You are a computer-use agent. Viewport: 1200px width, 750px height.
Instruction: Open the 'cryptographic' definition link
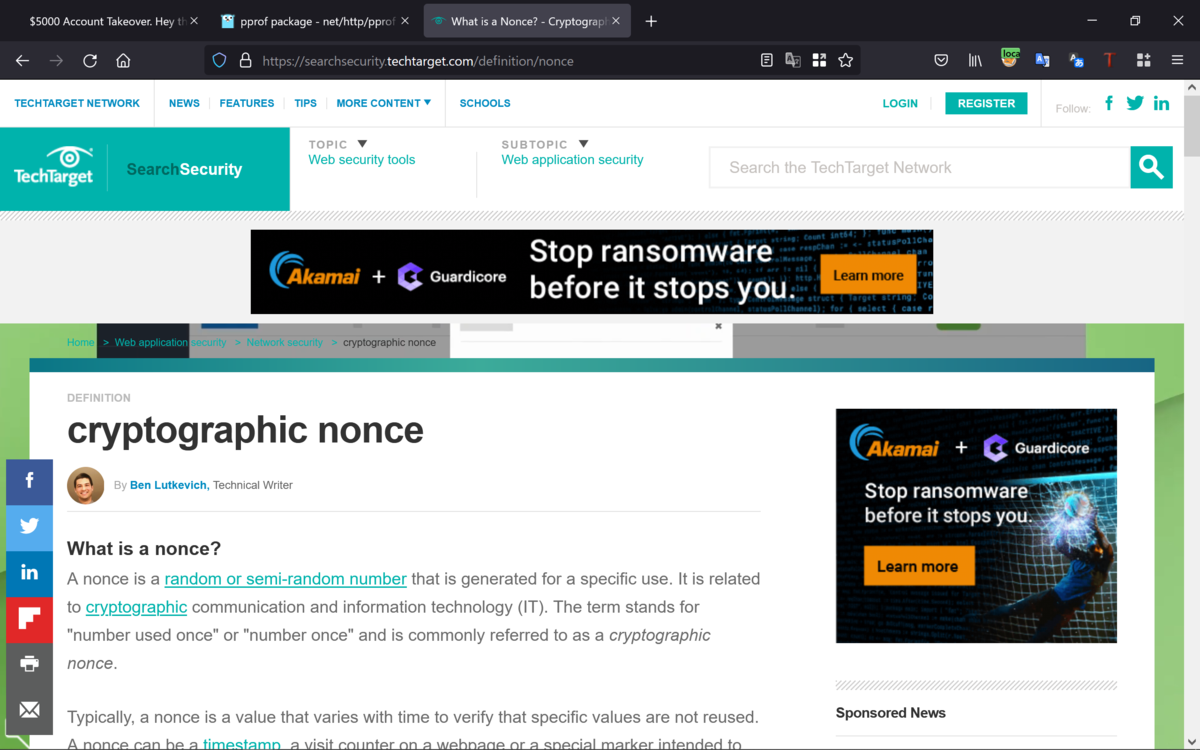[136, 607]
